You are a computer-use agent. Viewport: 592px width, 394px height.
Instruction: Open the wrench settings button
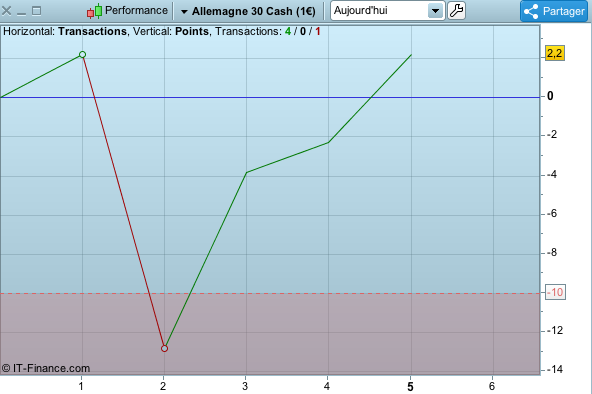point(456,11)
